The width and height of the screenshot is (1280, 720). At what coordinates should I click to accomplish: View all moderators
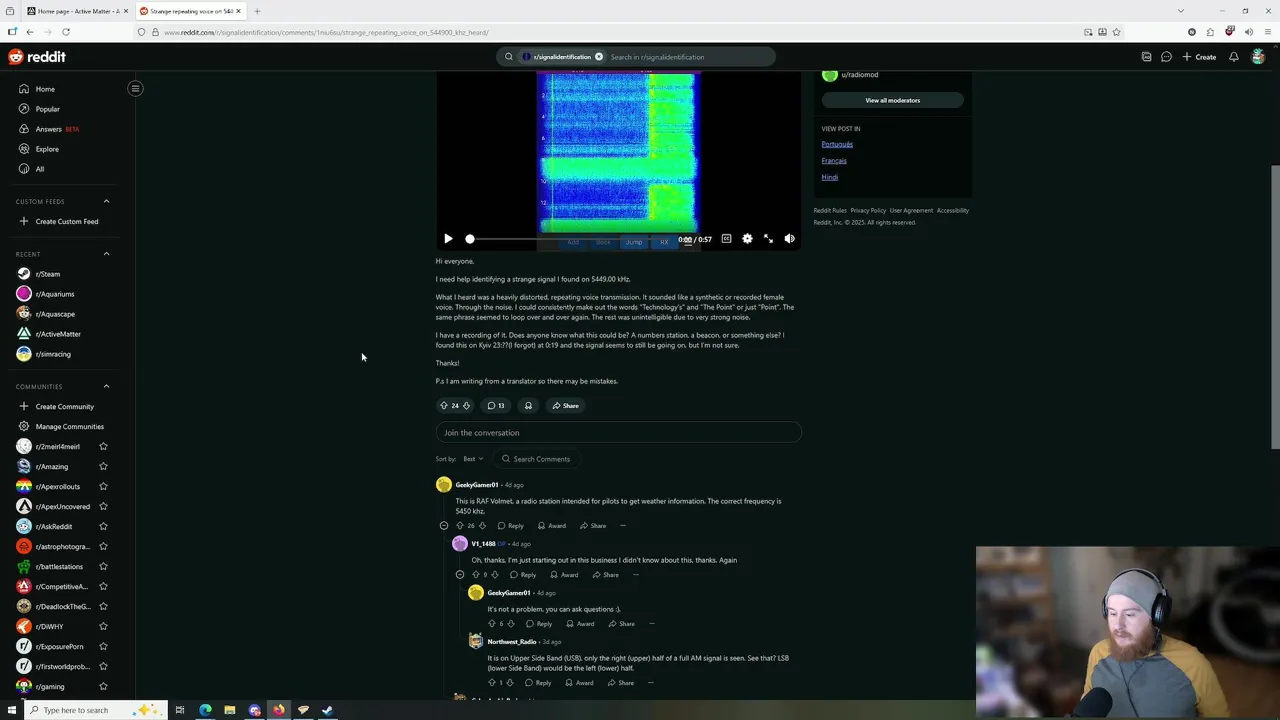point(892,100)
